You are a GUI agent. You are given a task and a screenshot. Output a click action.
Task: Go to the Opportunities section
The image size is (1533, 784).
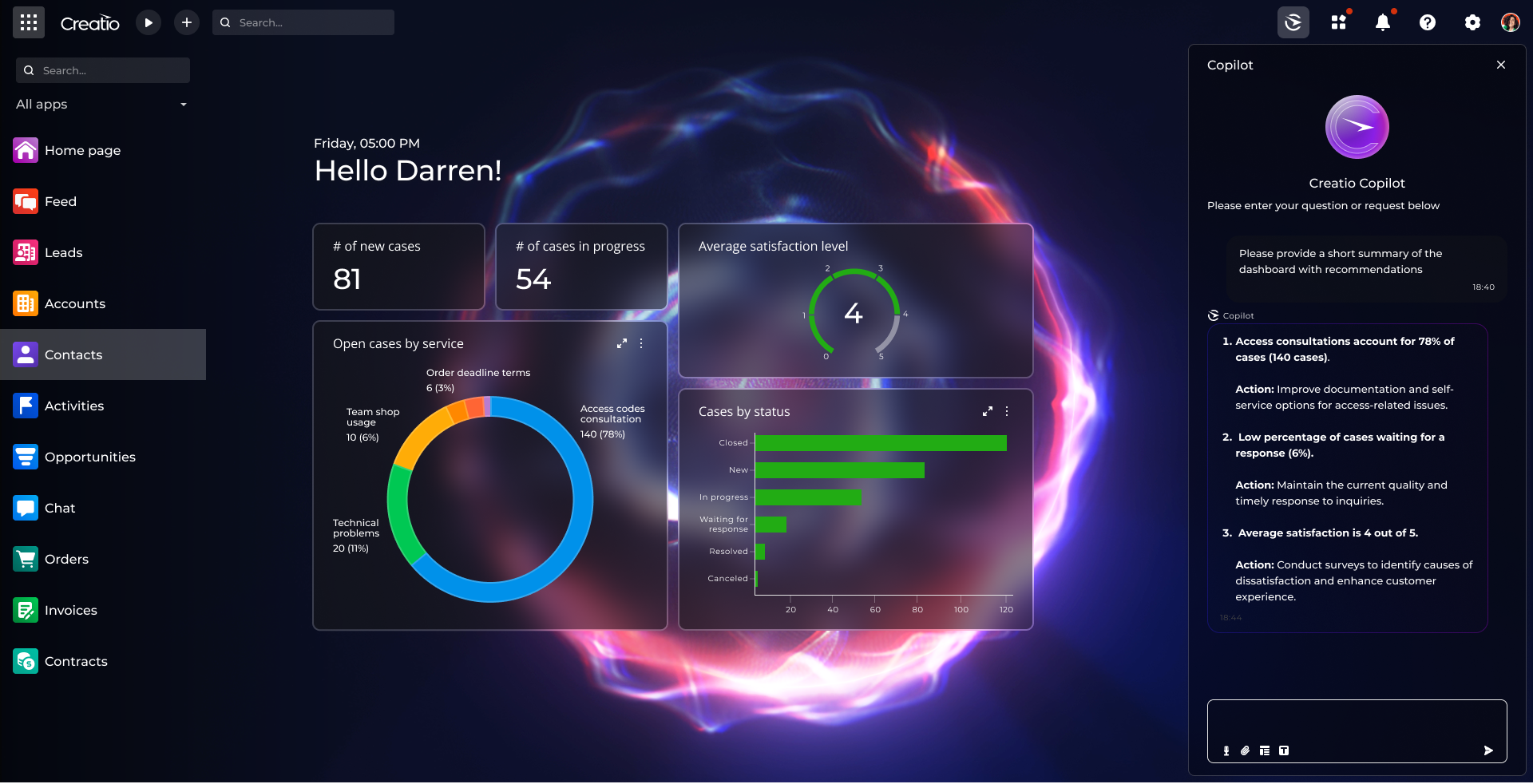90,457
